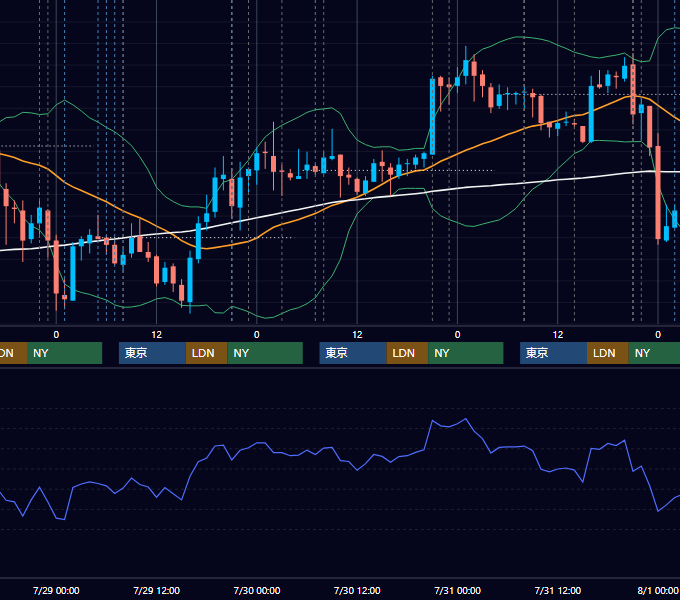Screen dimensions: 680x600
Task: Click hour label '0' above 8/1 00:00
Action: point(658,335)
